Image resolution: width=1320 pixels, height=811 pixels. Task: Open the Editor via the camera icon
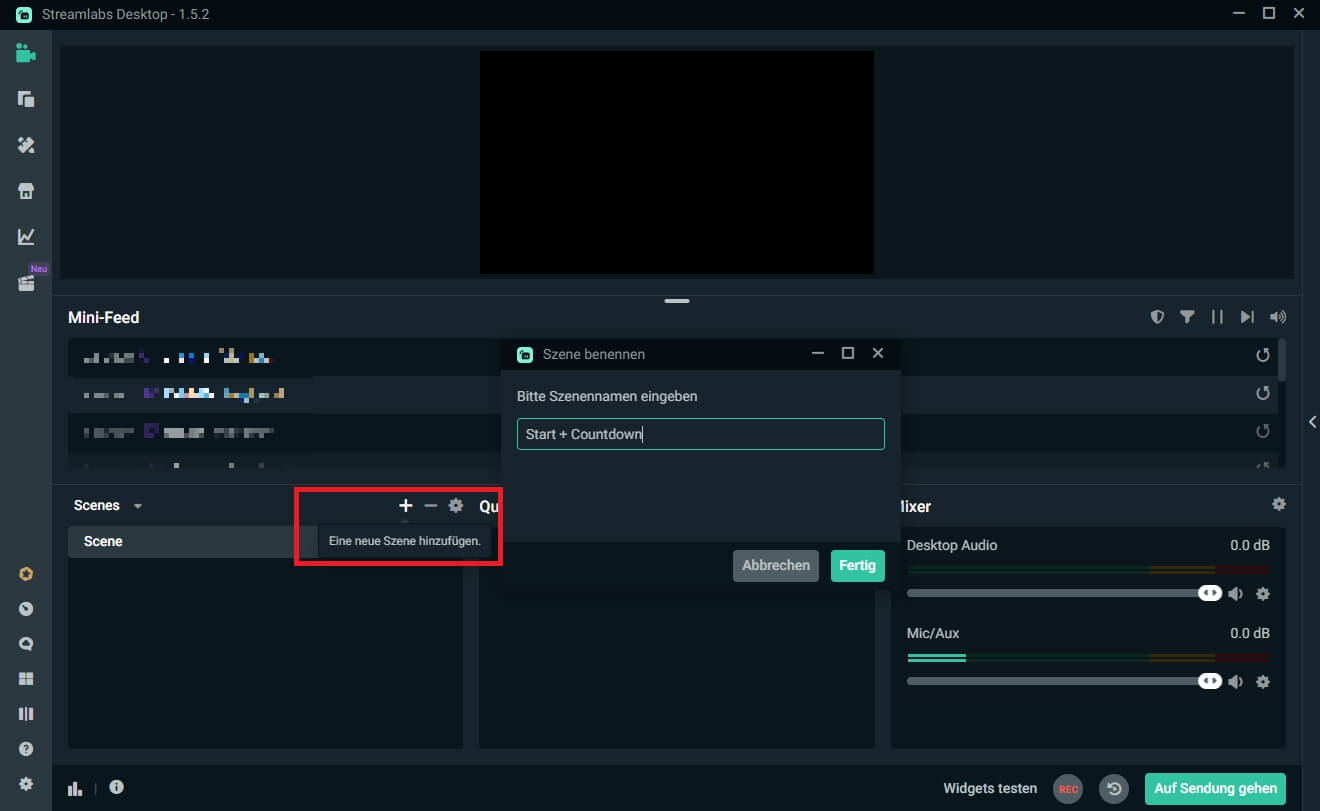[25, 53]
